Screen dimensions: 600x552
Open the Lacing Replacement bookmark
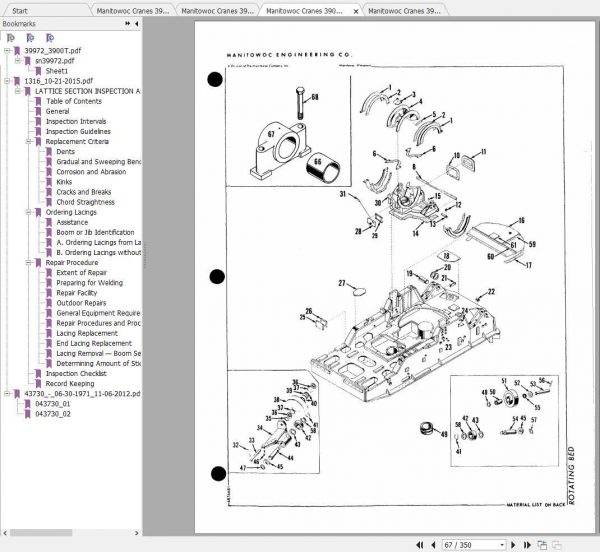coord(87,333)
